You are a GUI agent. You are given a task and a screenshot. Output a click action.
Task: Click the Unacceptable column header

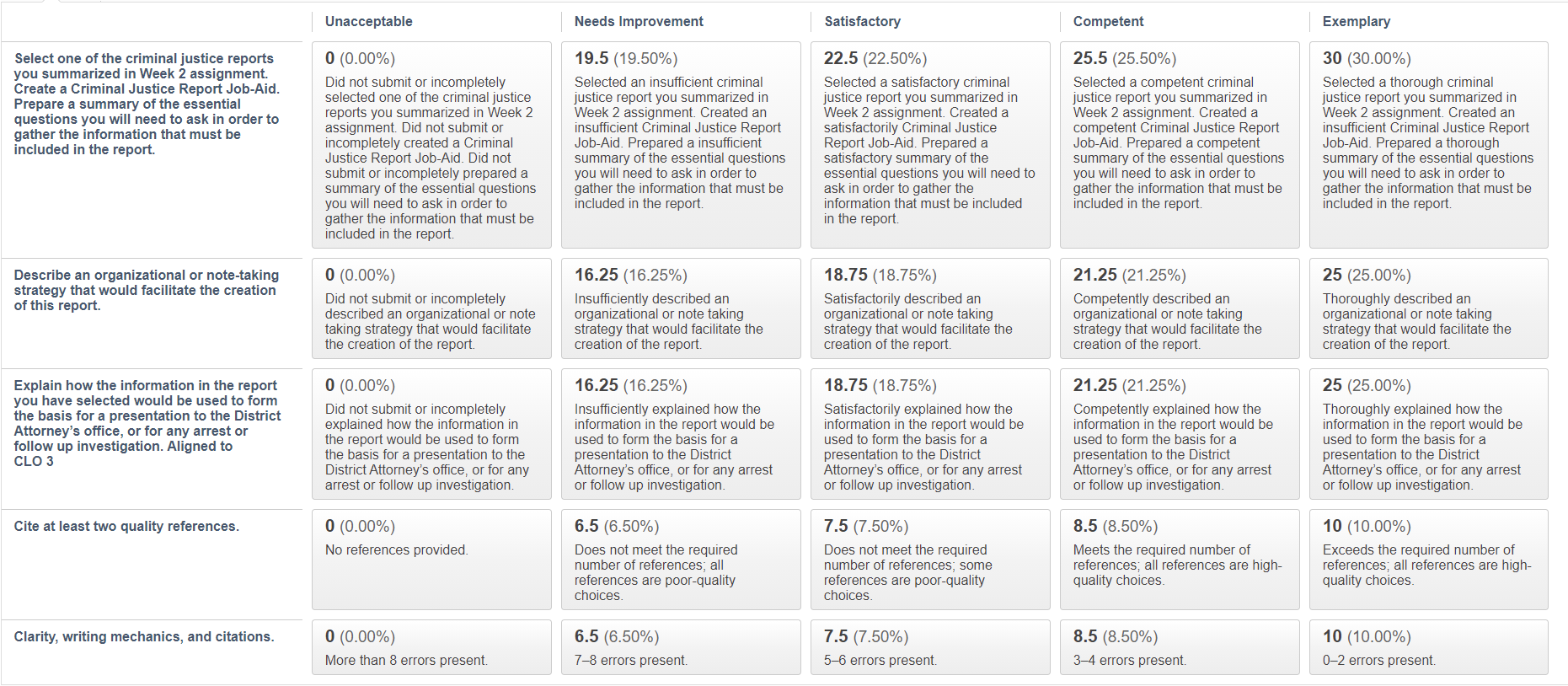(369, 21)
